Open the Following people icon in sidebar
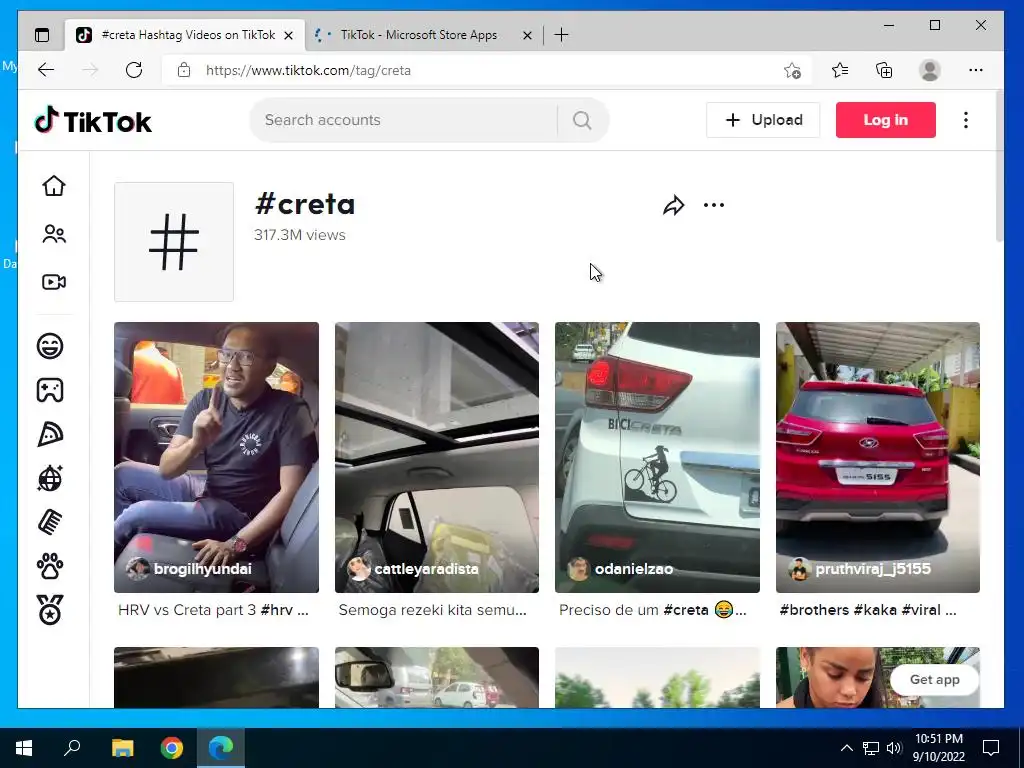The image size is (1024, 768). (54, 234)
